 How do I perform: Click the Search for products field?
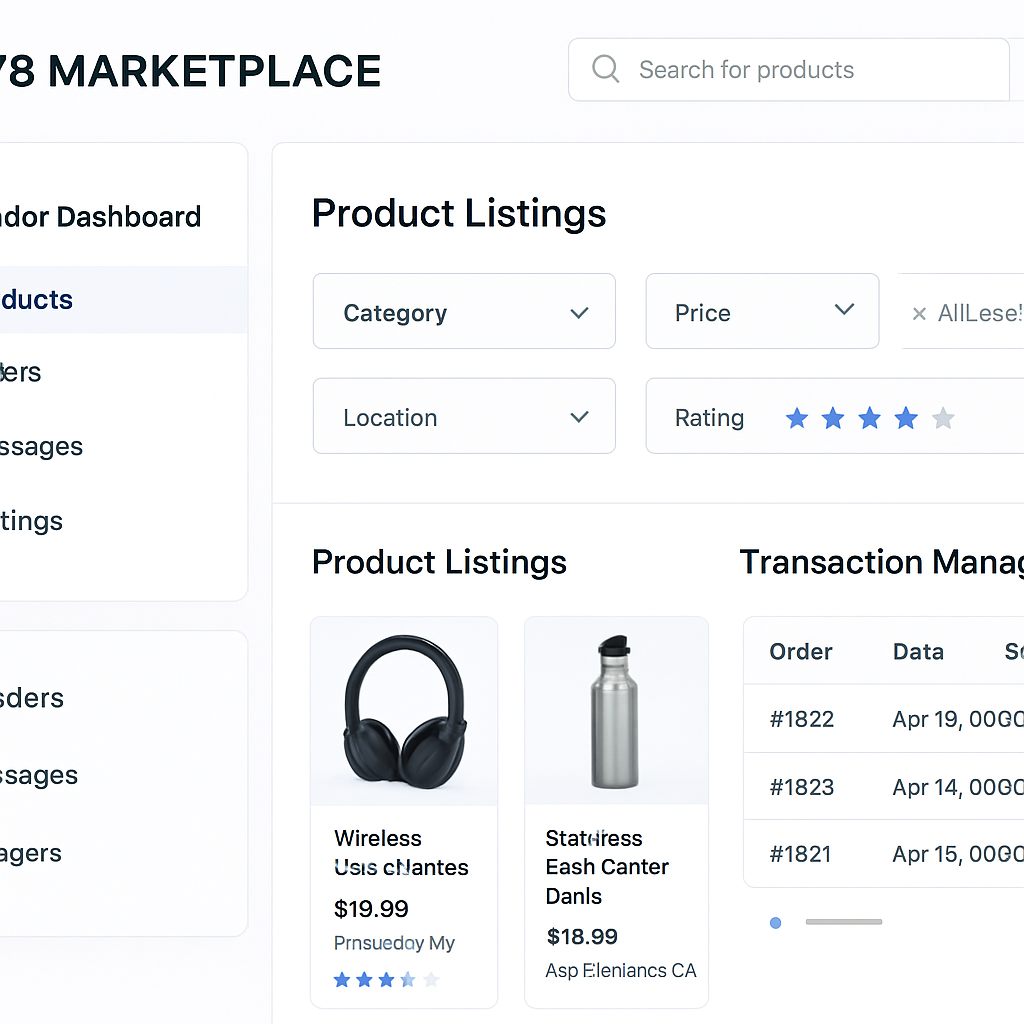pos(789,69)
